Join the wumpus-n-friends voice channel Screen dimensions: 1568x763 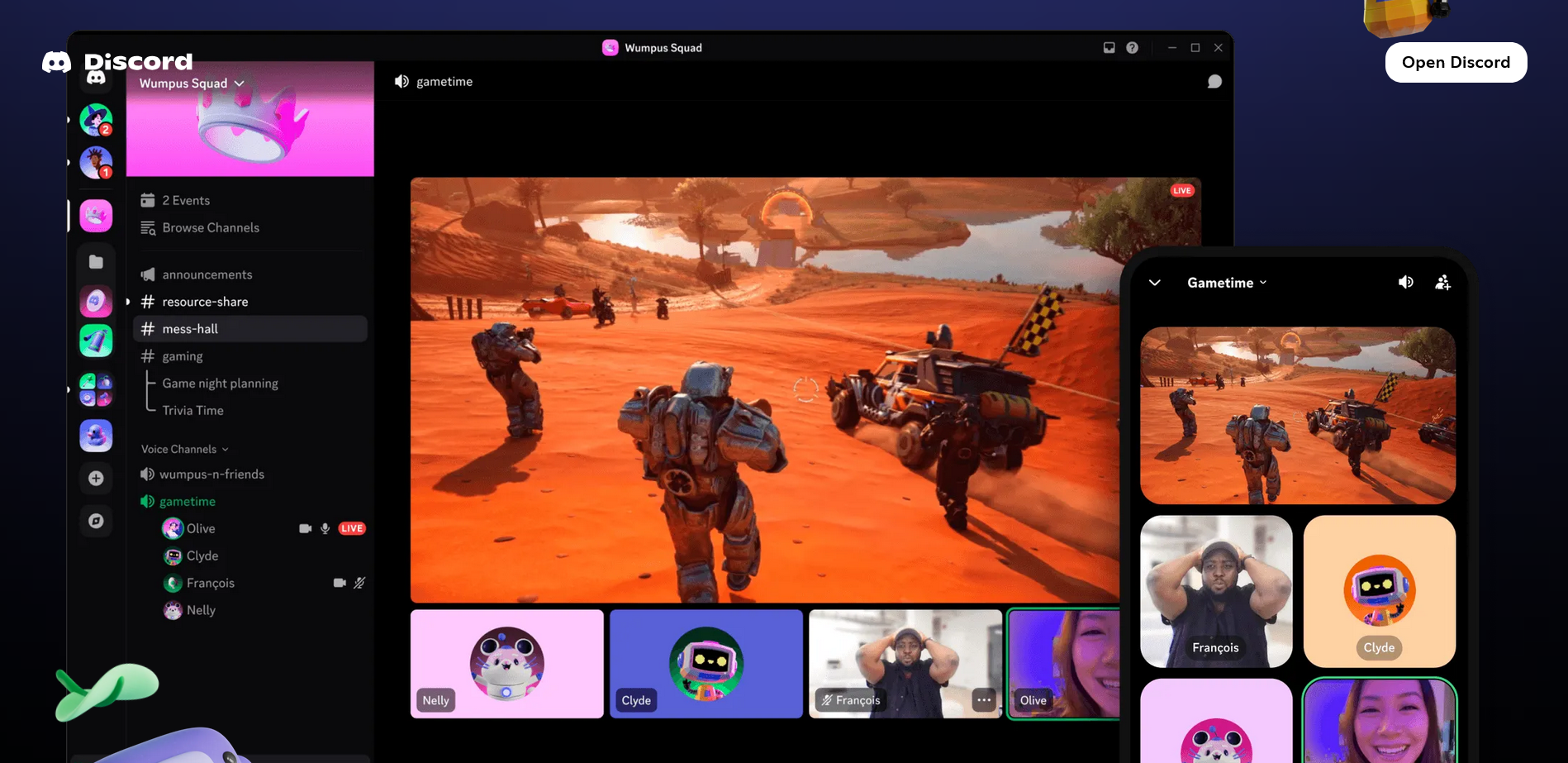coord(211,474)
